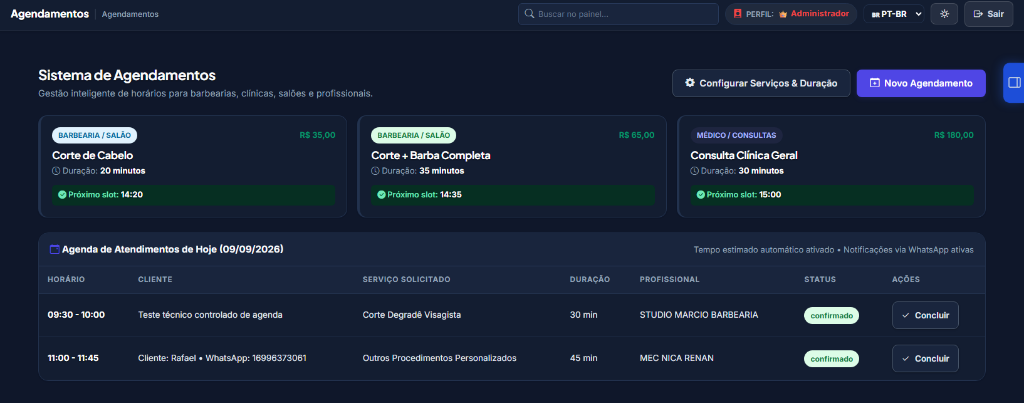Screen dimensions: 1024x403
Task: Click the Duração: 20 minutos text
Action: 104,171
